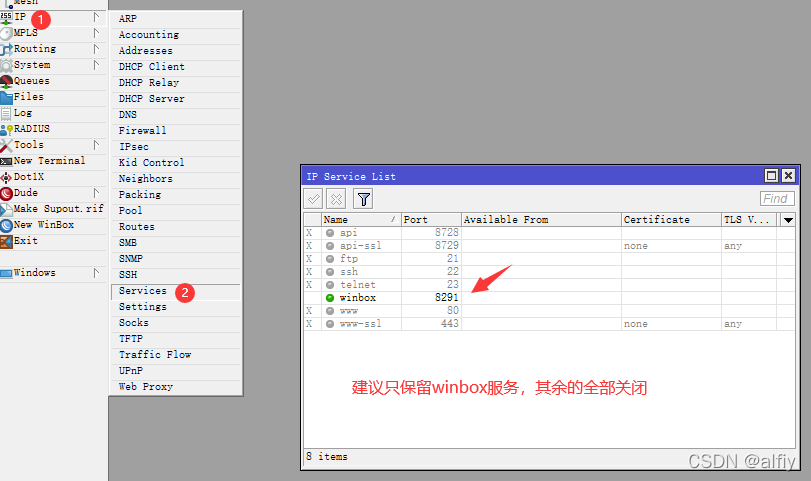The image size is (811, 481).
Task: Click the Find search field
Action: [x=777, y=199]
